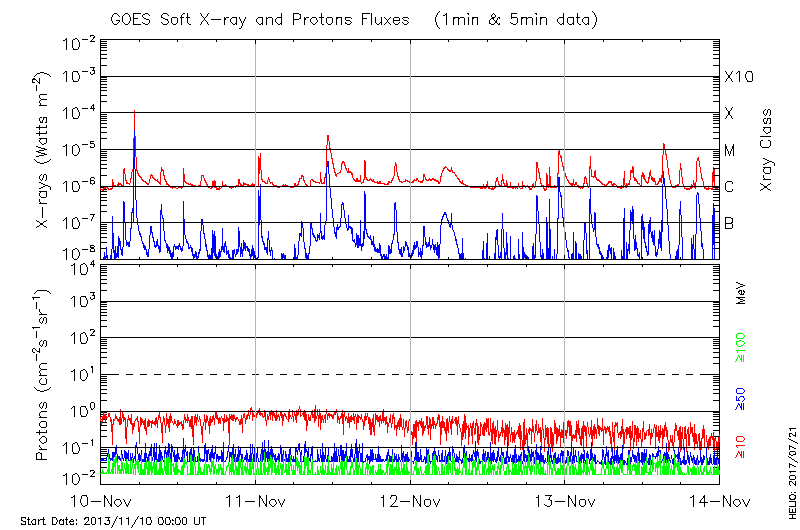This screenshot has height=530, width=800.
Task: Click the B flare class label
Action: point(729,223)
